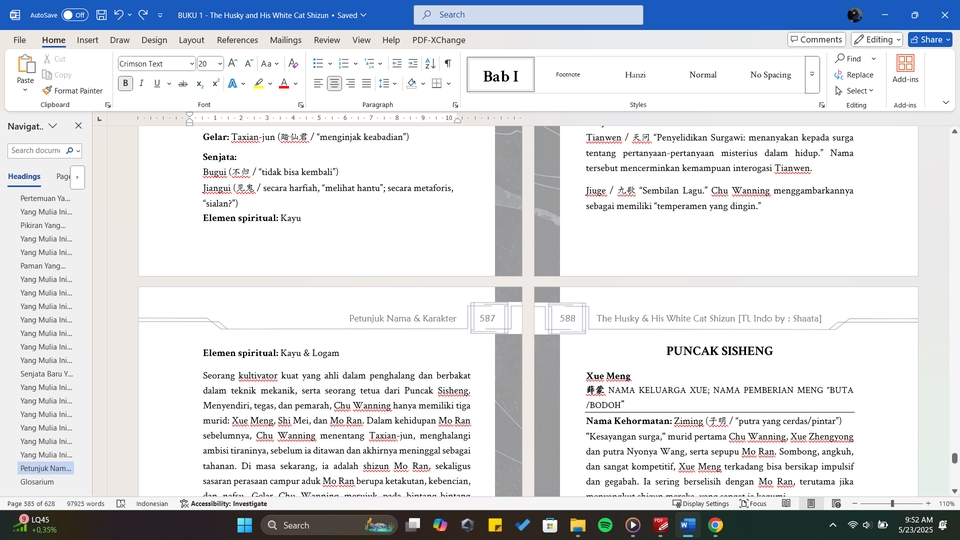Screen dimensions: 960x540
Task: Switch to References tab
Action: [x=237, y=40]
